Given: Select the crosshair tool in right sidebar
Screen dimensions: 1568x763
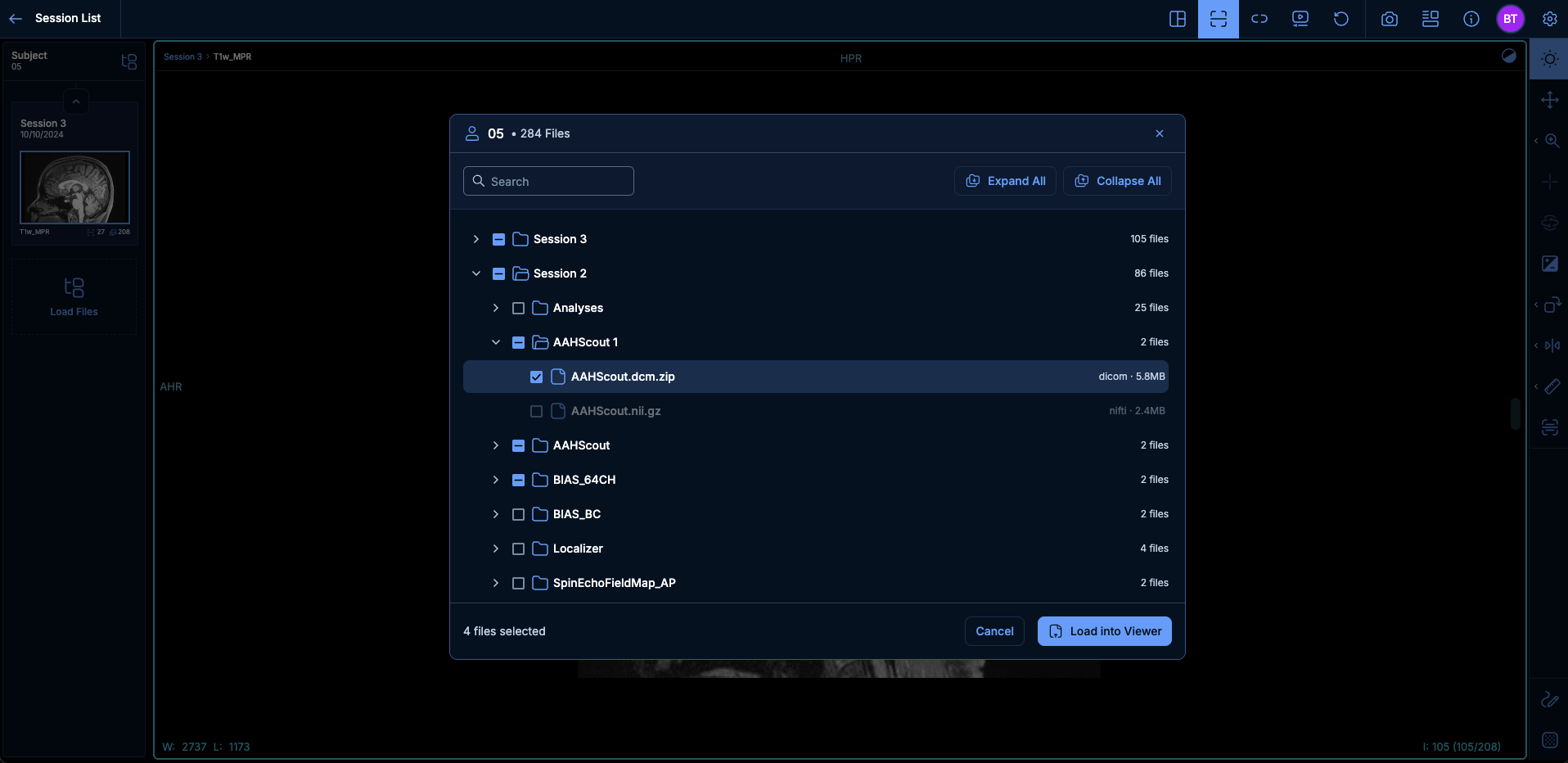Looking at the screenshot, I should pyautogui.click(x=1550, y=182).
